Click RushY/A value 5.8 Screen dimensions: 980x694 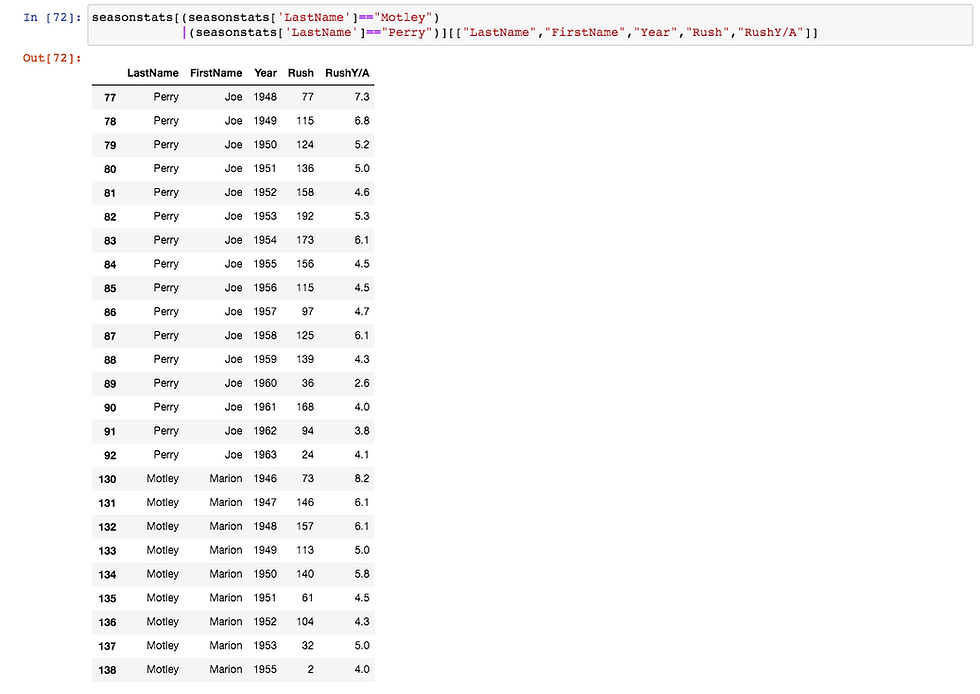click(x=362, y=574)
